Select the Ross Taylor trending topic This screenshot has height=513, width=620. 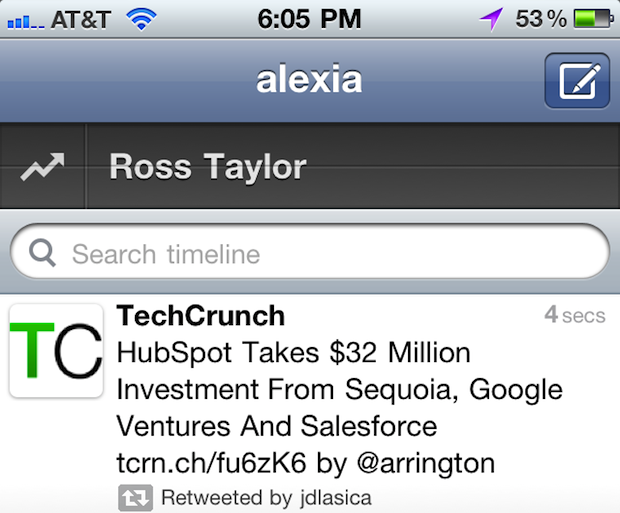pos(207,167)
